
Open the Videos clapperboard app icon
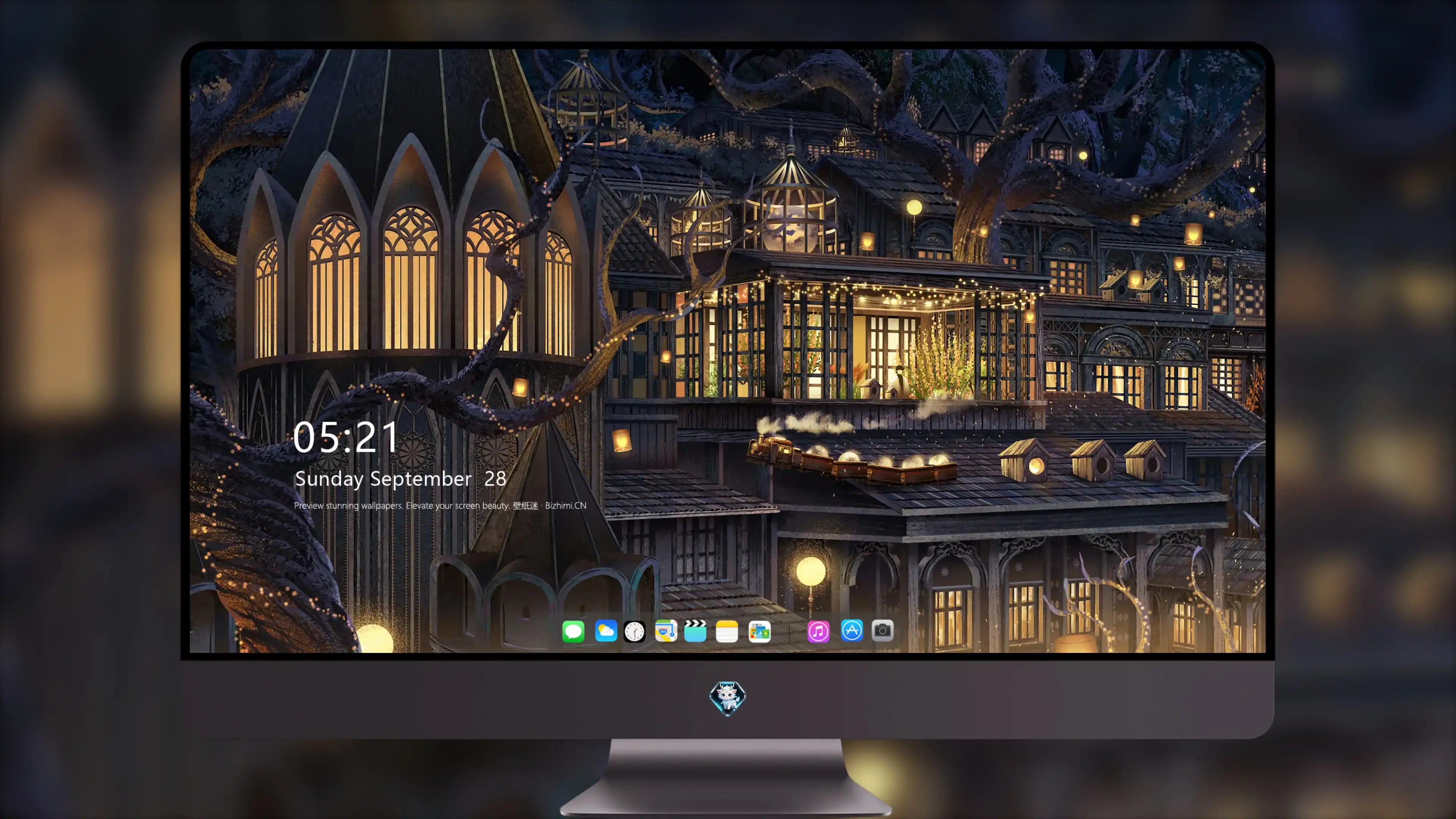pyautogui.click(x=695, y=631)
